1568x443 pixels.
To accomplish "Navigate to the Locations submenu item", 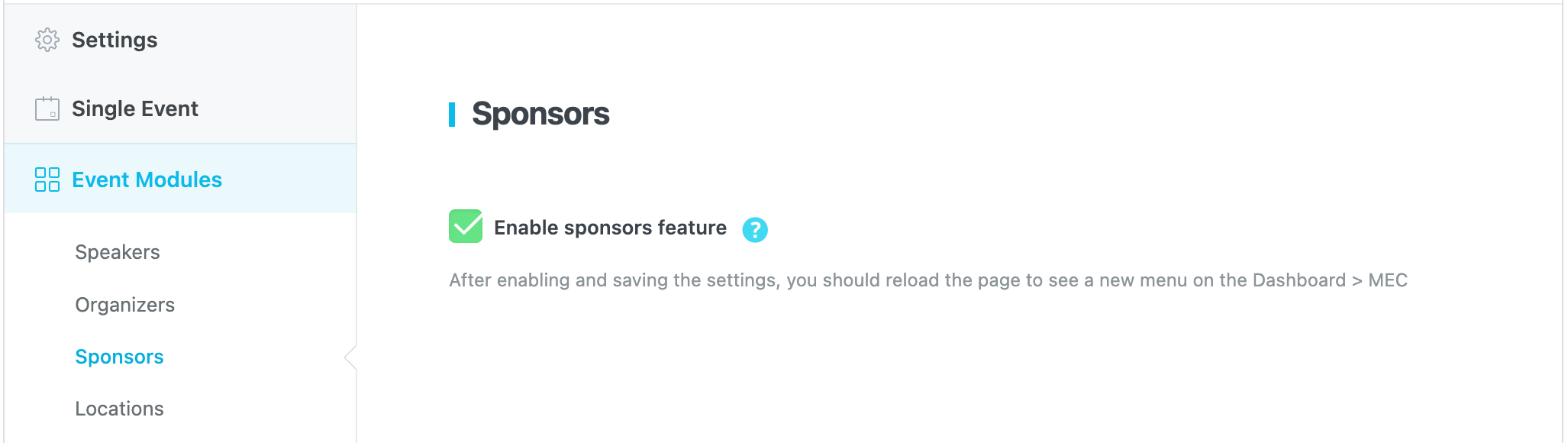I will pyautogui.click(x=120, y=409).
